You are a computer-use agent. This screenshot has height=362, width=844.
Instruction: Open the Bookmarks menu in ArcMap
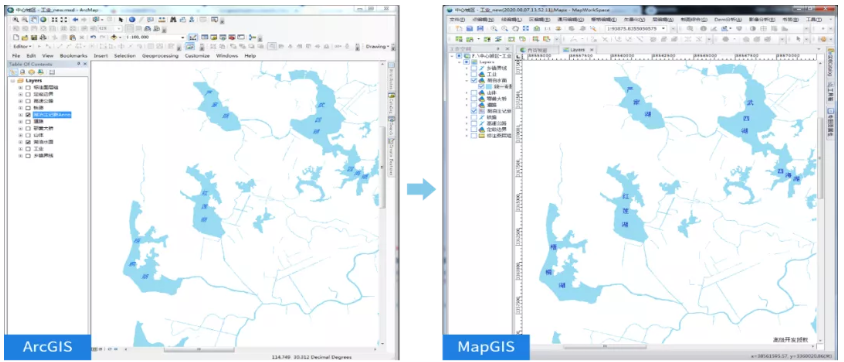(73, 56)
